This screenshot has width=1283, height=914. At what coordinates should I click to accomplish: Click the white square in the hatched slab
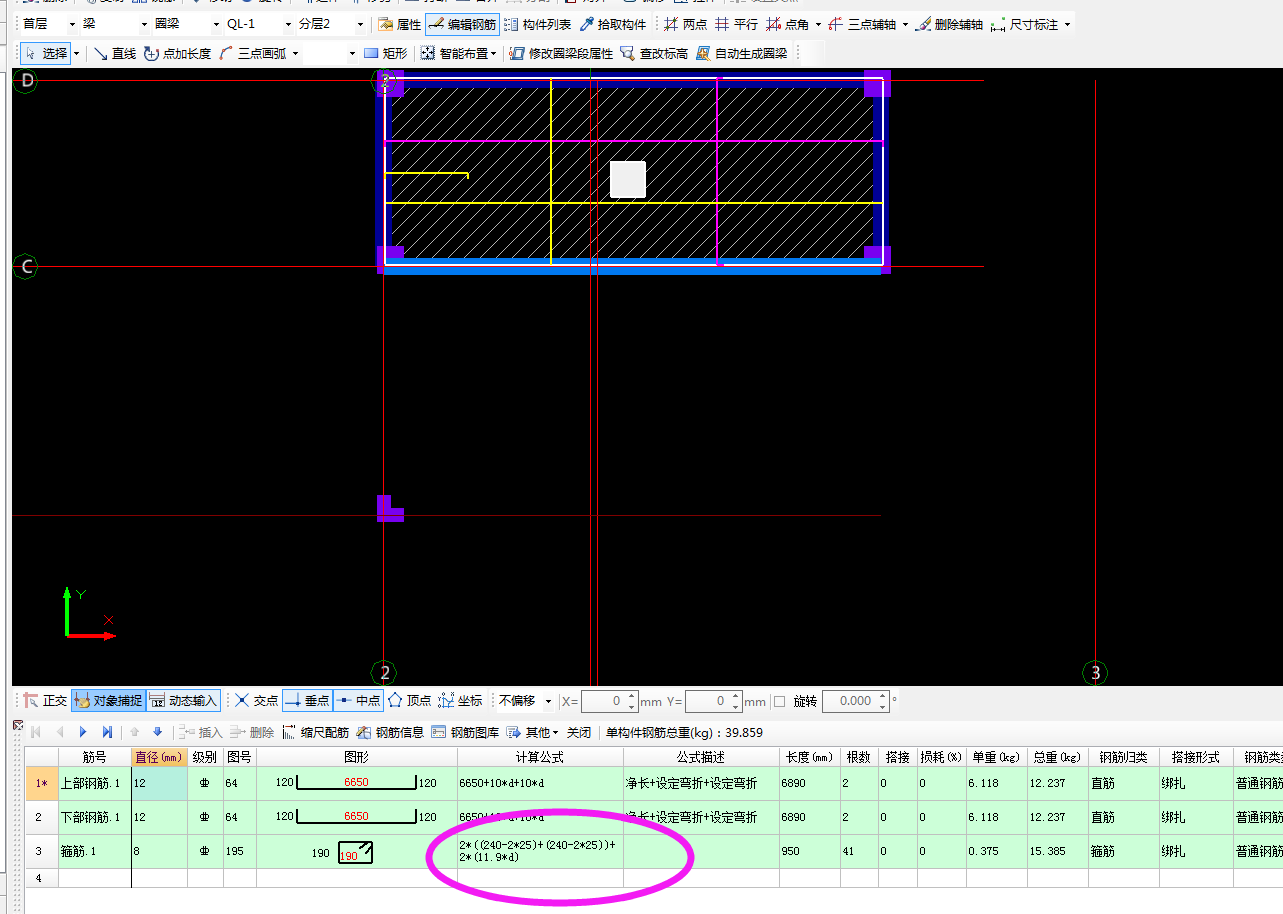pos(628,179)
